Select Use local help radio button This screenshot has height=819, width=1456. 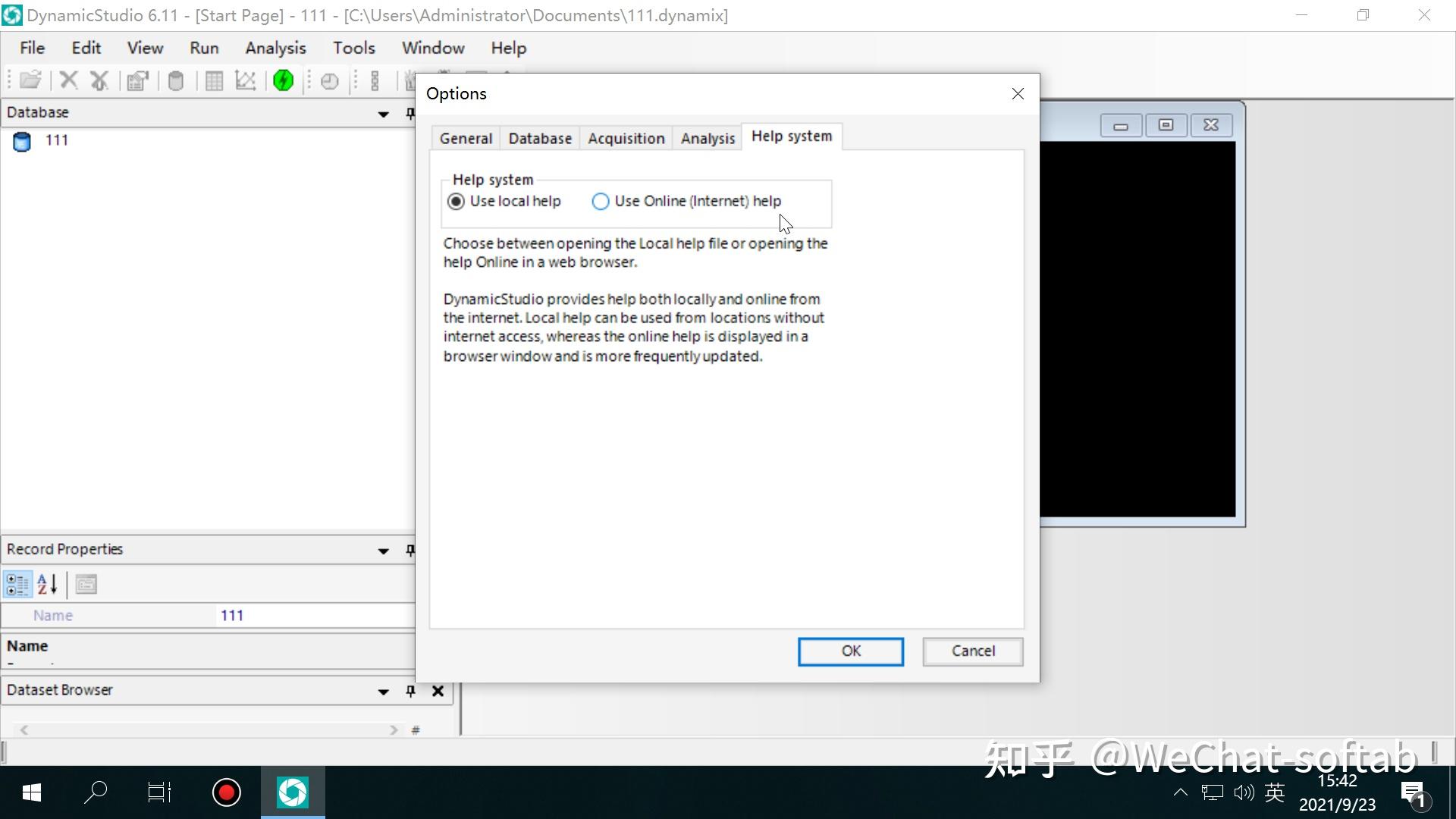[456, 201]
